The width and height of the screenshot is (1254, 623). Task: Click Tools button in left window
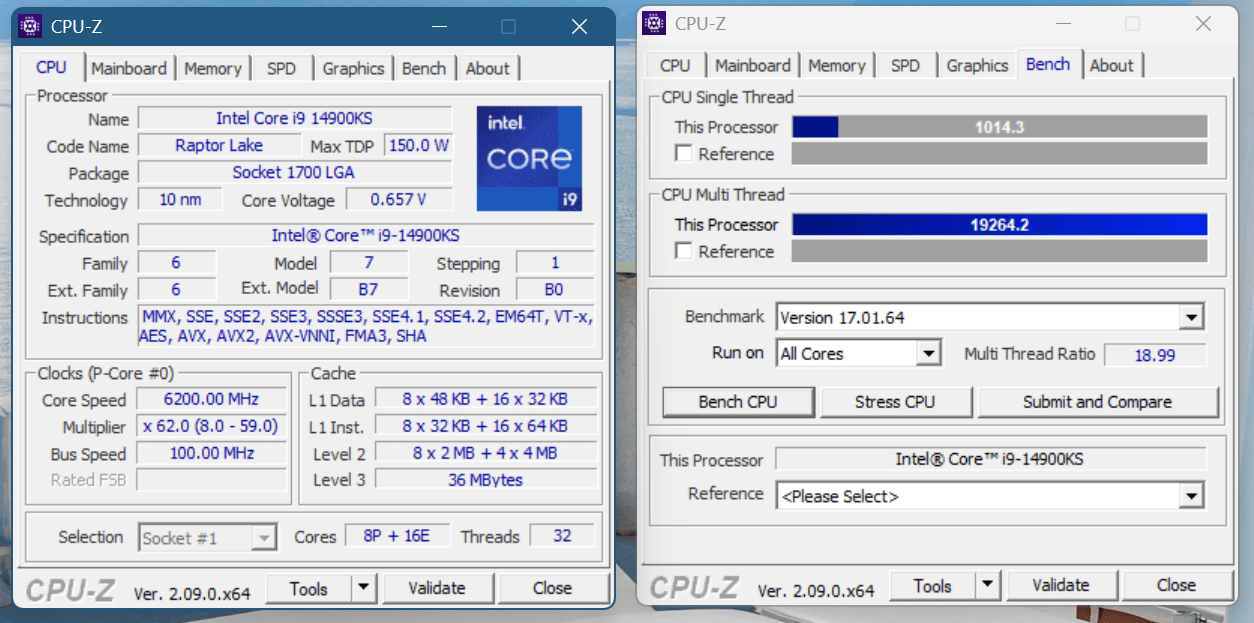tap(308, 588)
